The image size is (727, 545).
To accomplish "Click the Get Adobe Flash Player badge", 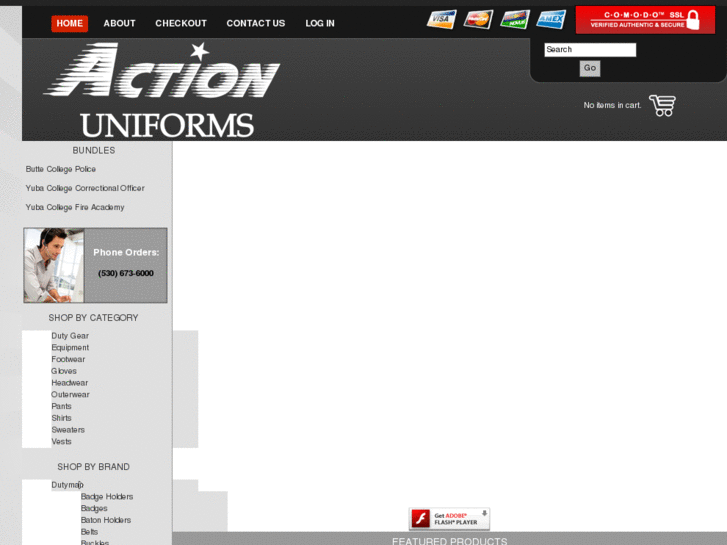I will click(449, 519).
